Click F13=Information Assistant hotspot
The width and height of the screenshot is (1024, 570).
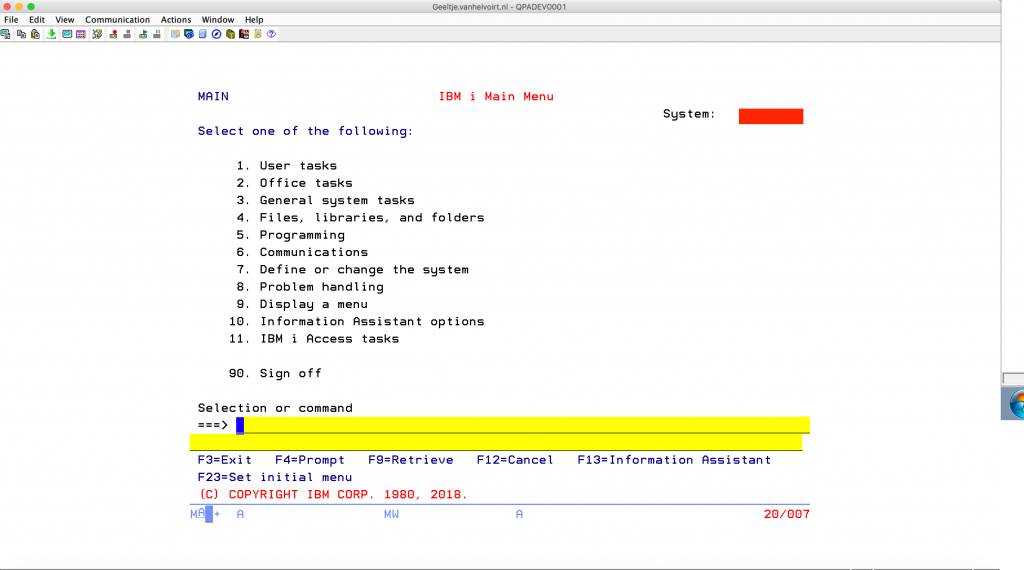(x=674, y=460)
